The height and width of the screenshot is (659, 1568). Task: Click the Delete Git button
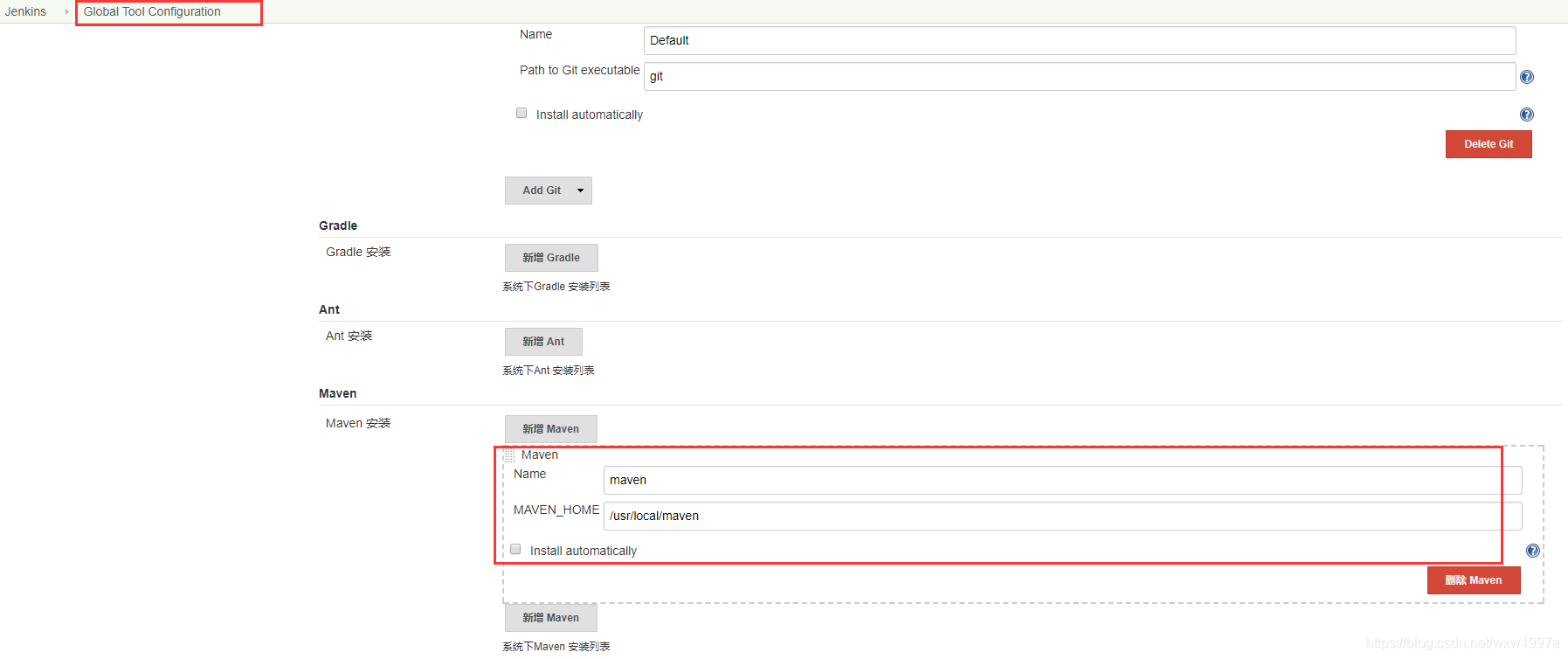pos(1489,144)
